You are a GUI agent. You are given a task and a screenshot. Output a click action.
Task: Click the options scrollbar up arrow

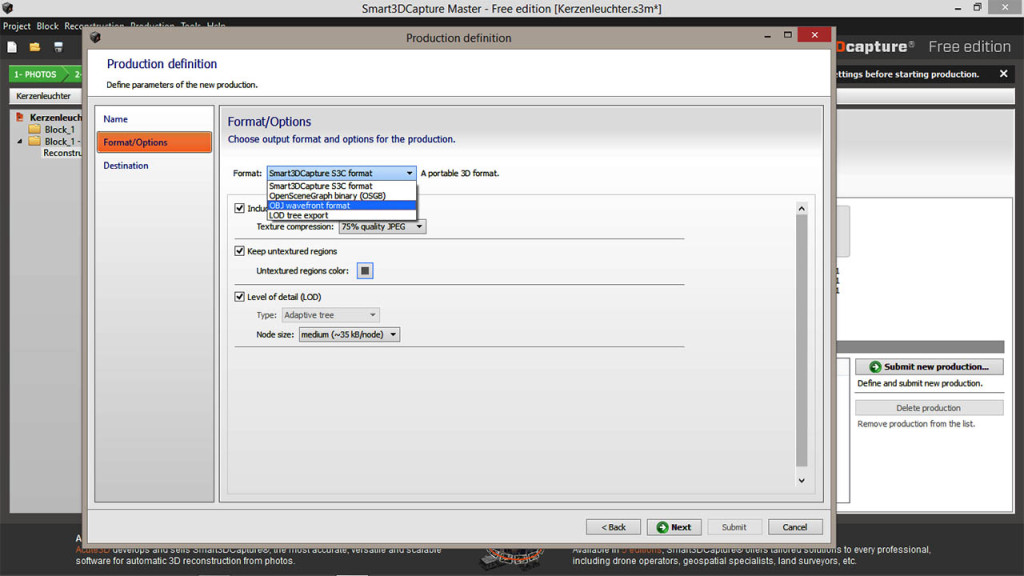pos(801,208)
